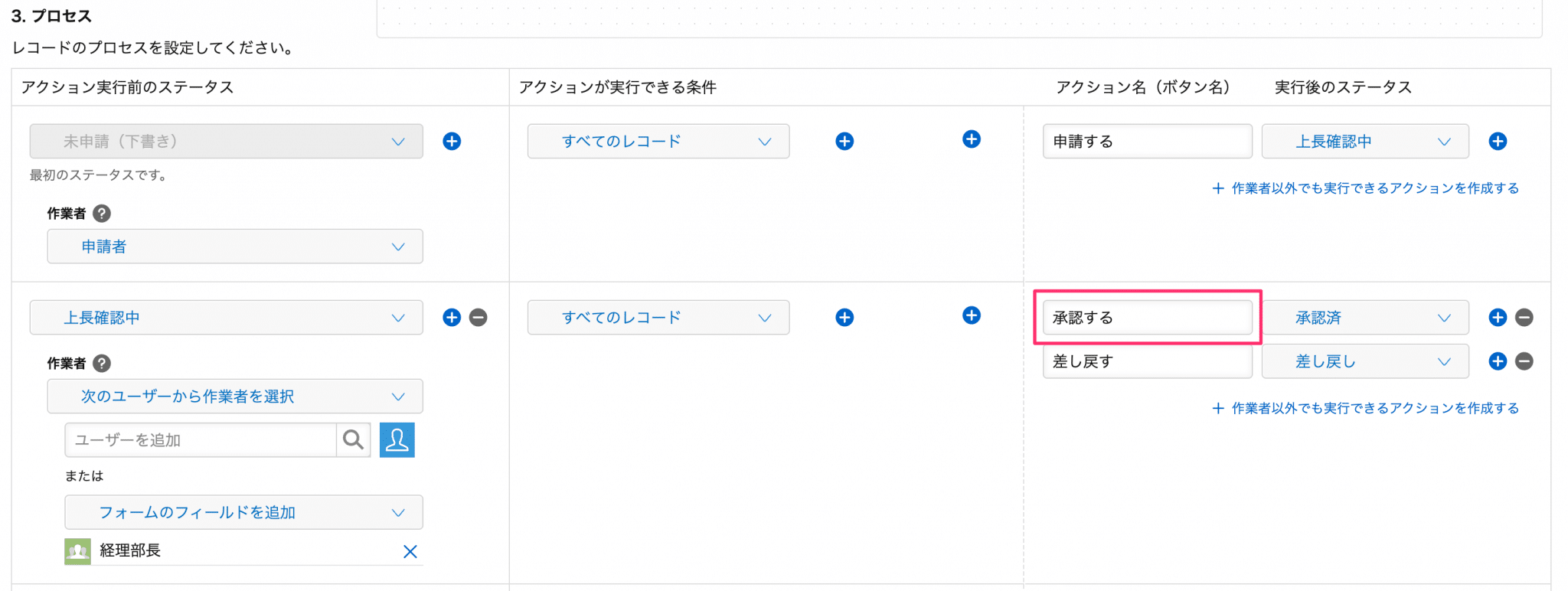Click the magnifier search icon for ユーザーを追加

353,439
